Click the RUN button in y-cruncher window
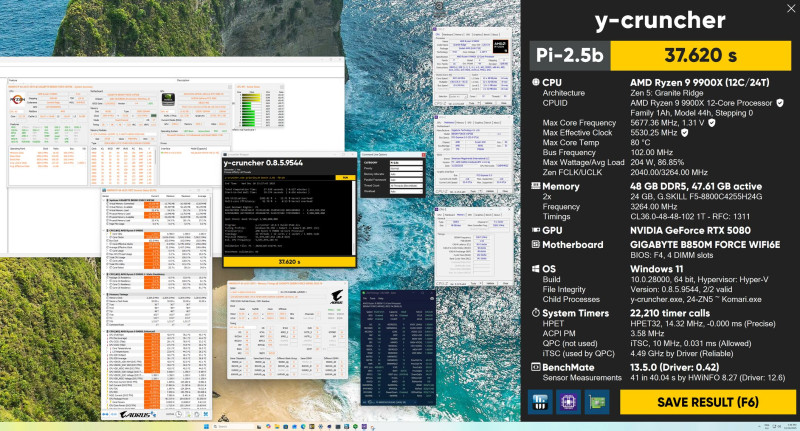 coord(345,178)
